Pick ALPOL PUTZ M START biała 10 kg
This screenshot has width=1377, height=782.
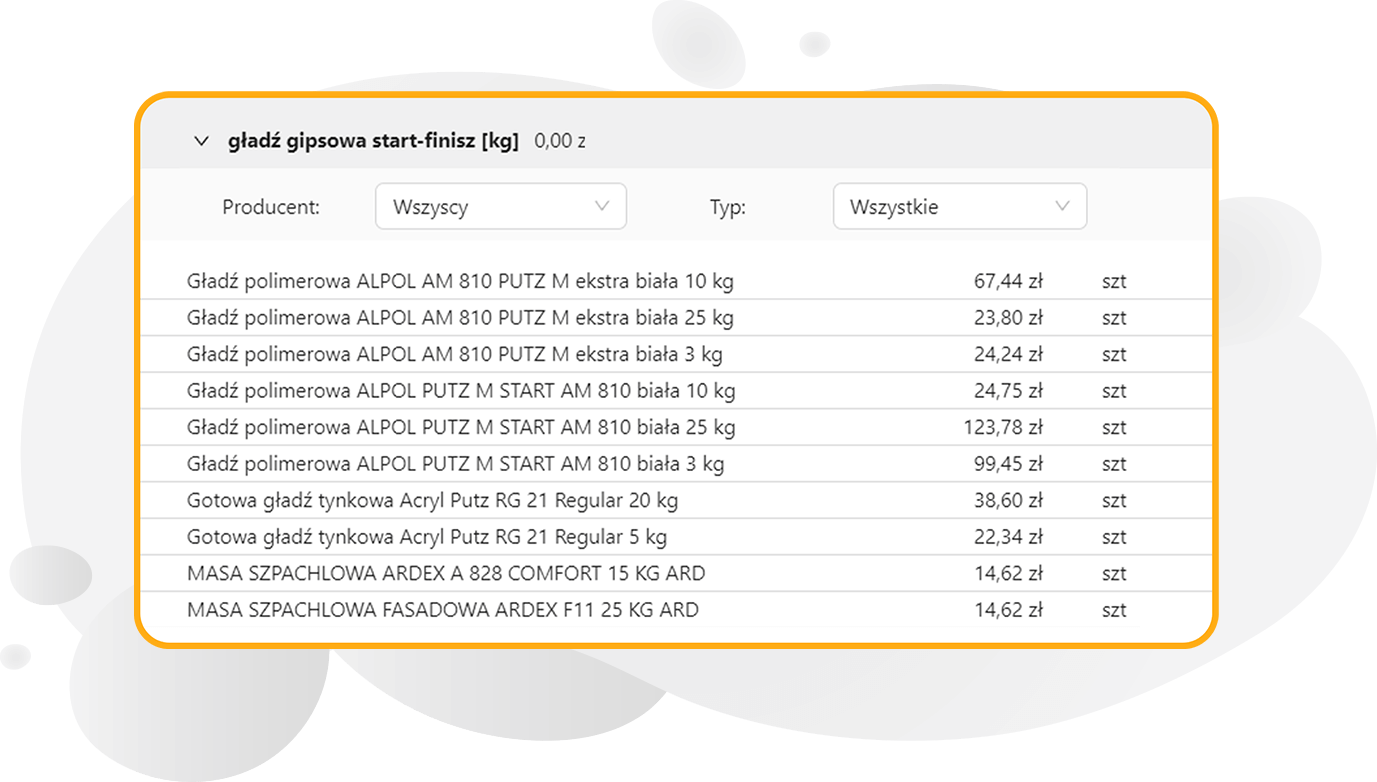point(461,391)
